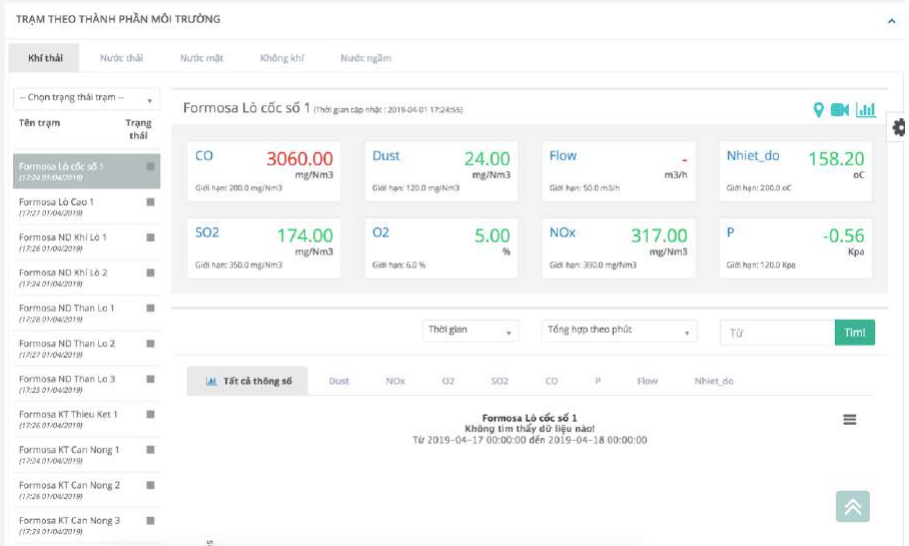
Task: Select station Formosa ND Than Lo 3
Action: pos(86,384)
